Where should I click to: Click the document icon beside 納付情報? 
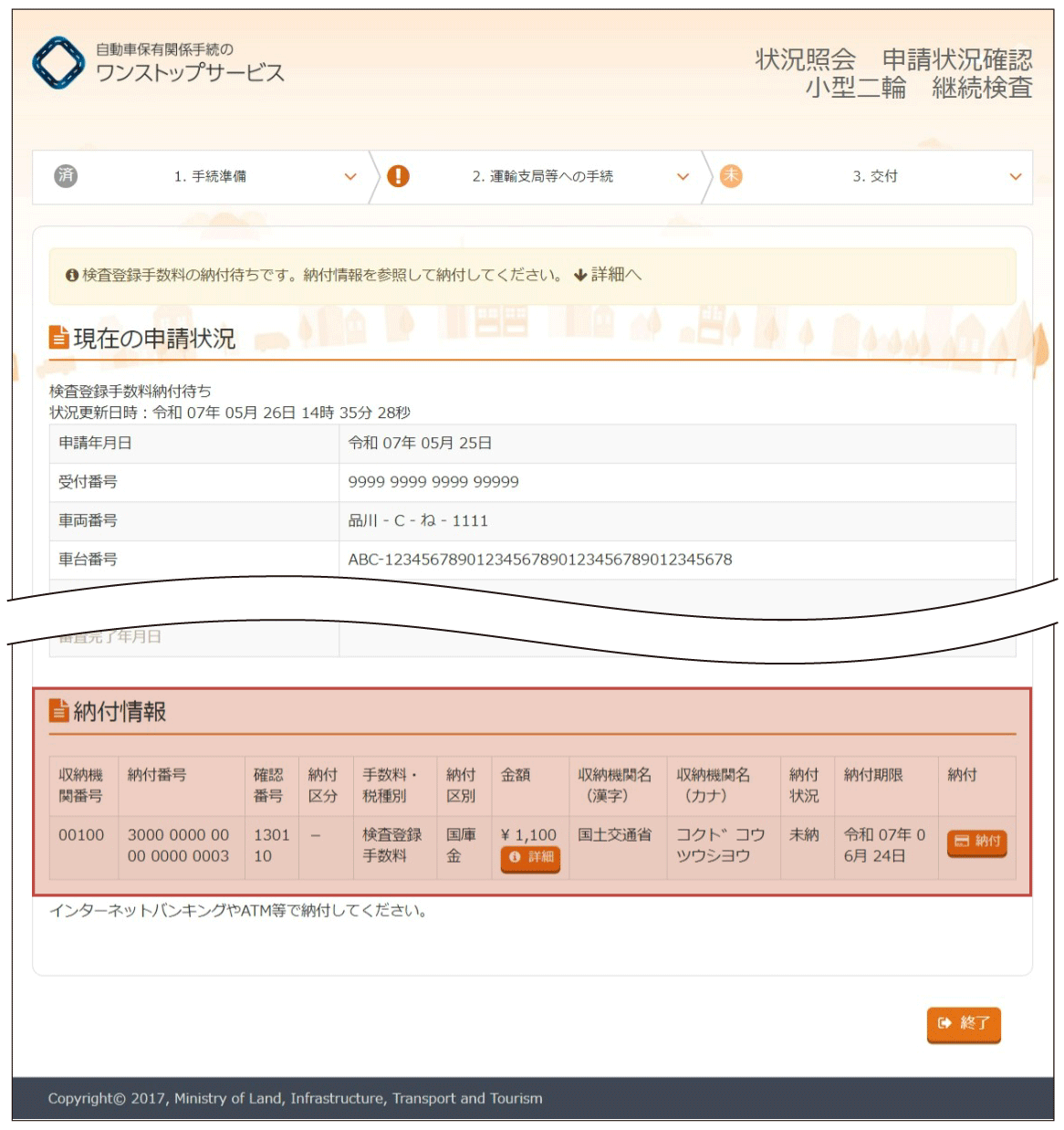click(58, 710)
